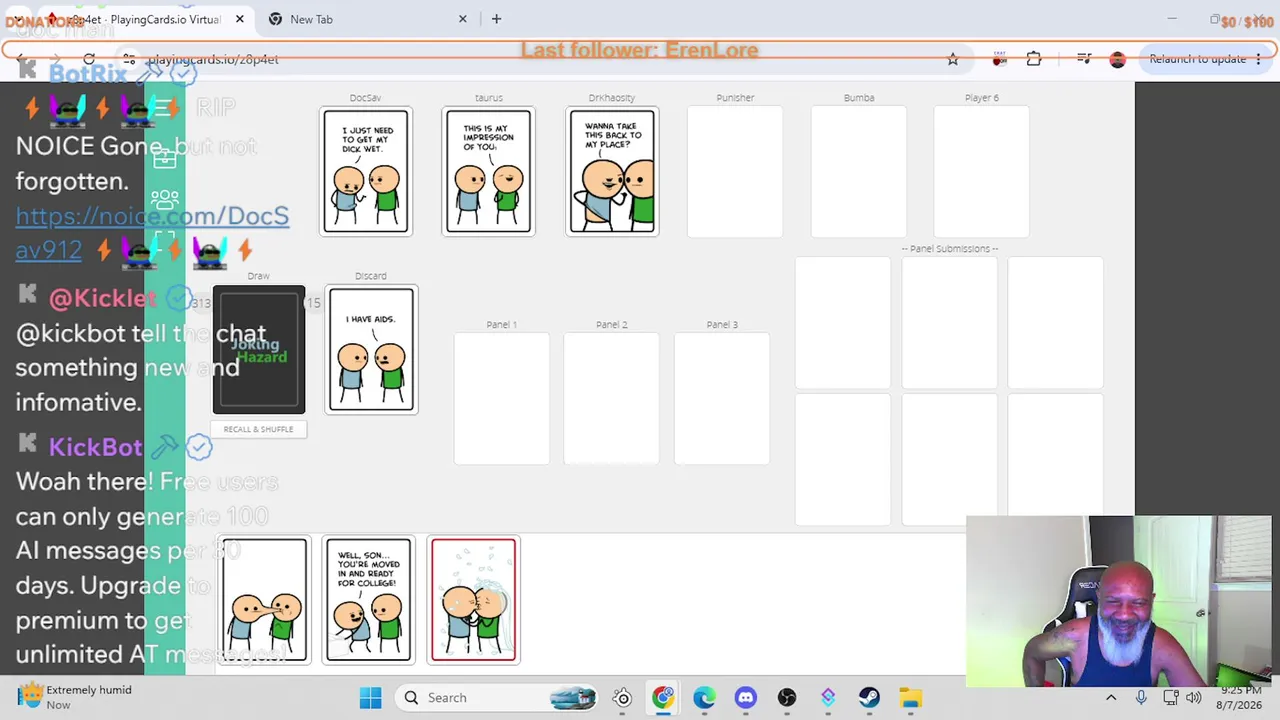
Task: Click the Joking Hazard draw deck
Action: (259, 350)
